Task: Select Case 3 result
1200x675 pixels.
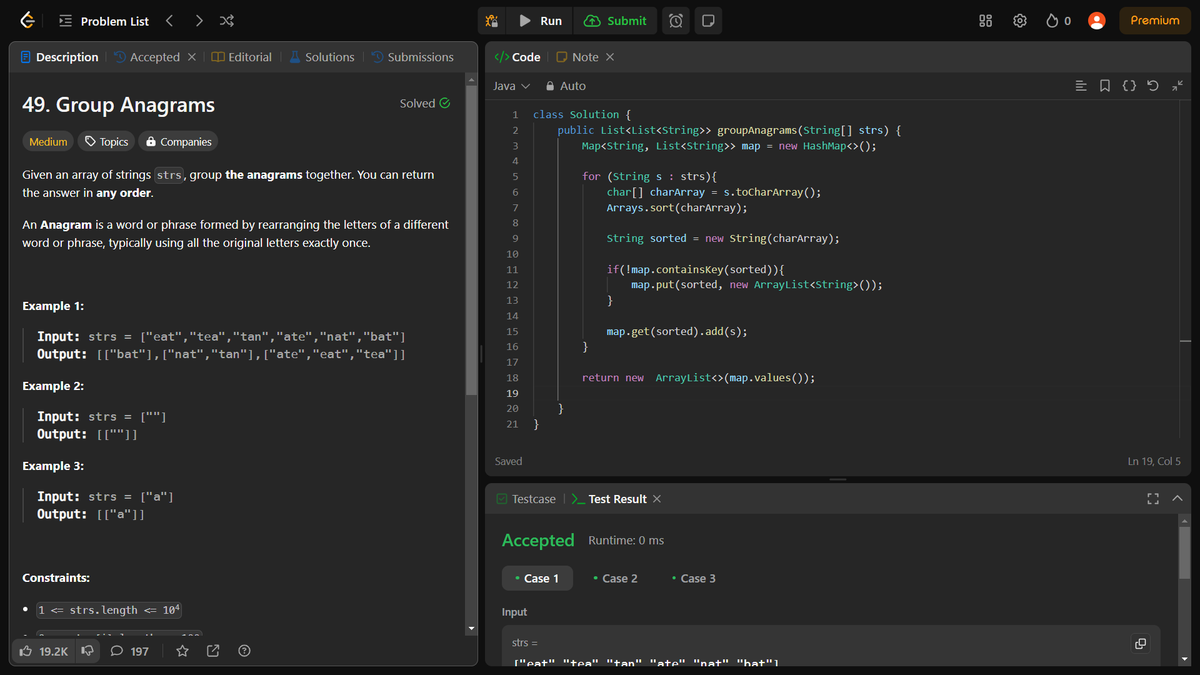Action: click(x=694, y=578)
